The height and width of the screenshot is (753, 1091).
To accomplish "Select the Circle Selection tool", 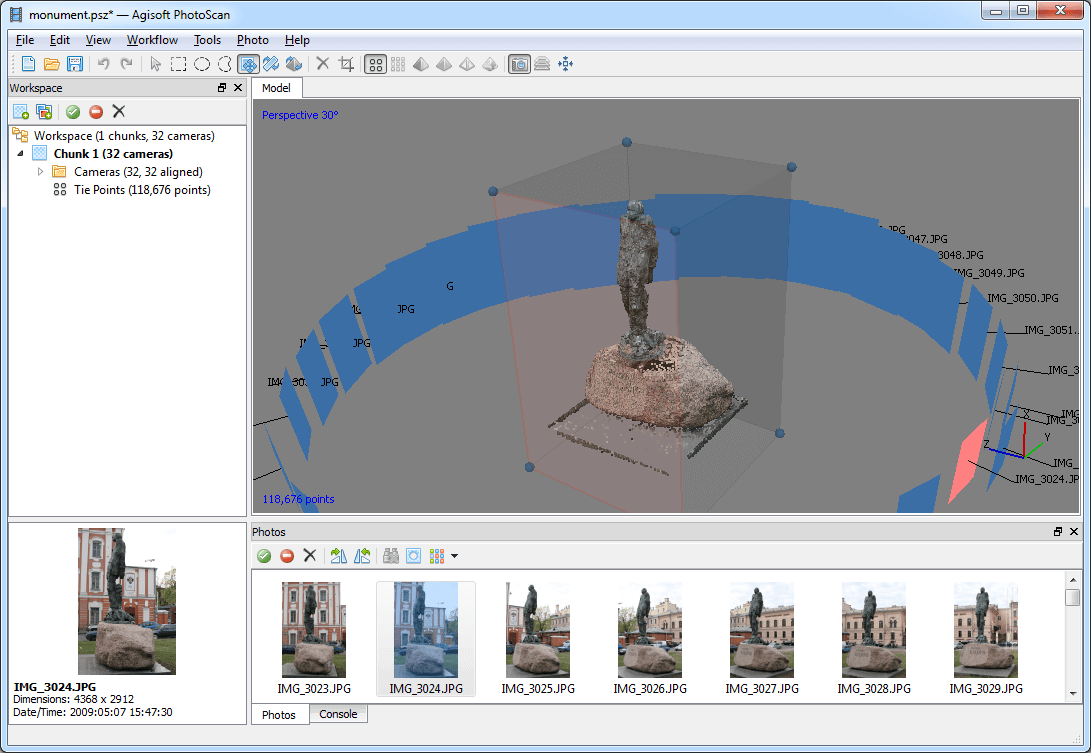I will 202,64.
